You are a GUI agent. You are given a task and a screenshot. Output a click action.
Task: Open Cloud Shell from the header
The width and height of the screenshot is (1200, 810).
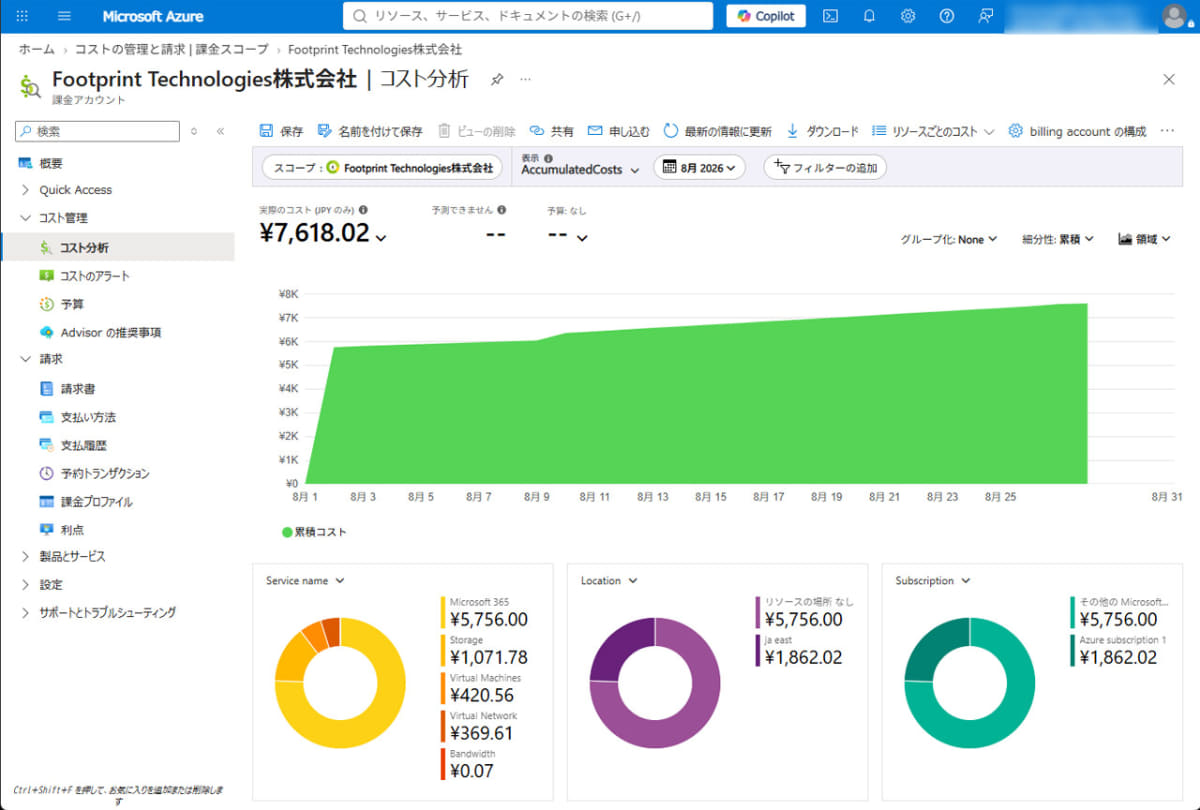[x=830, y=16]
